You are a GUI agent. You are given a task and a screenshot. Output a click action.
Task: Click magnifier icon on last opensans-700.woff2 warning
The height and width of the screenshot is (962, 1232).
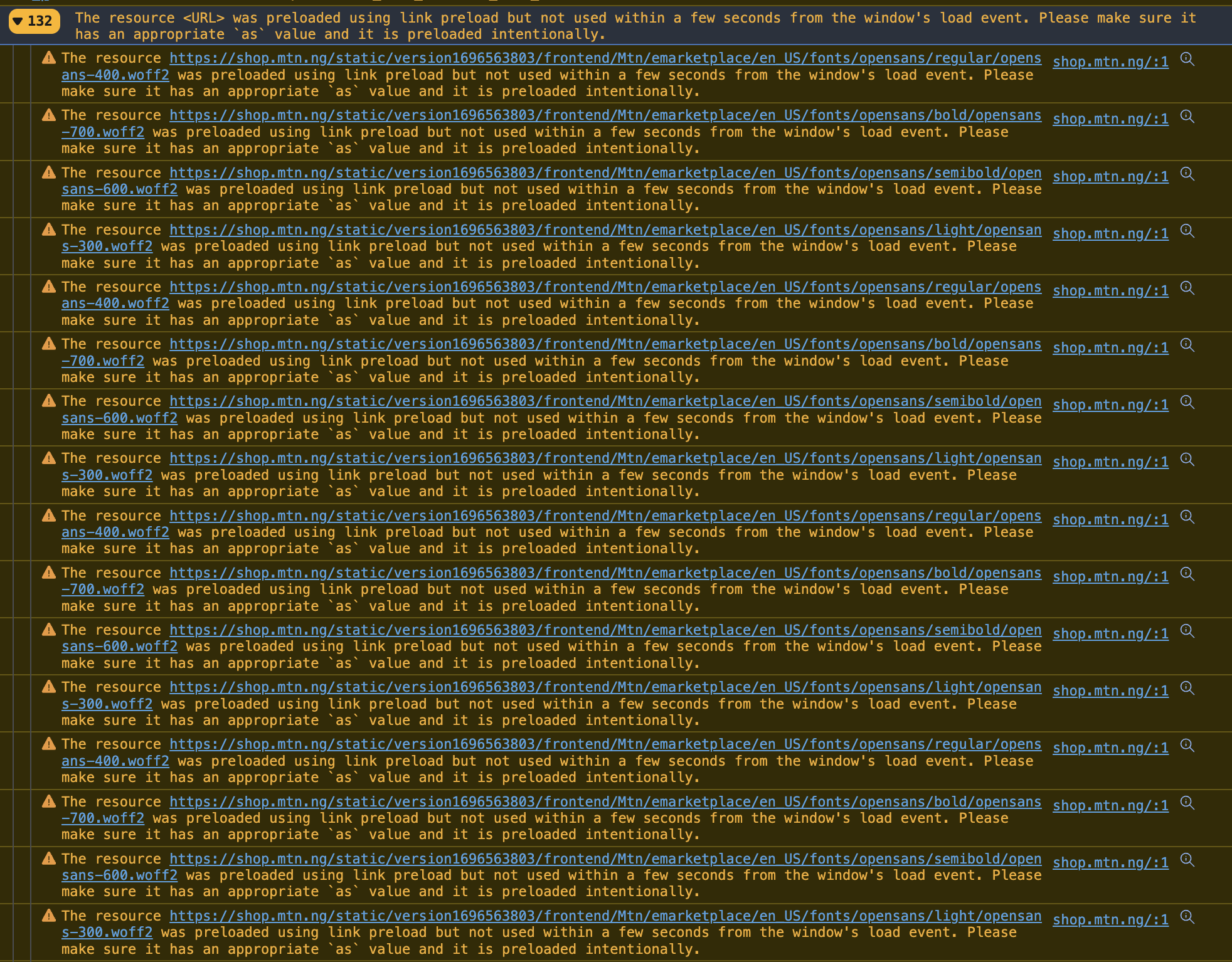[1187, 803]
